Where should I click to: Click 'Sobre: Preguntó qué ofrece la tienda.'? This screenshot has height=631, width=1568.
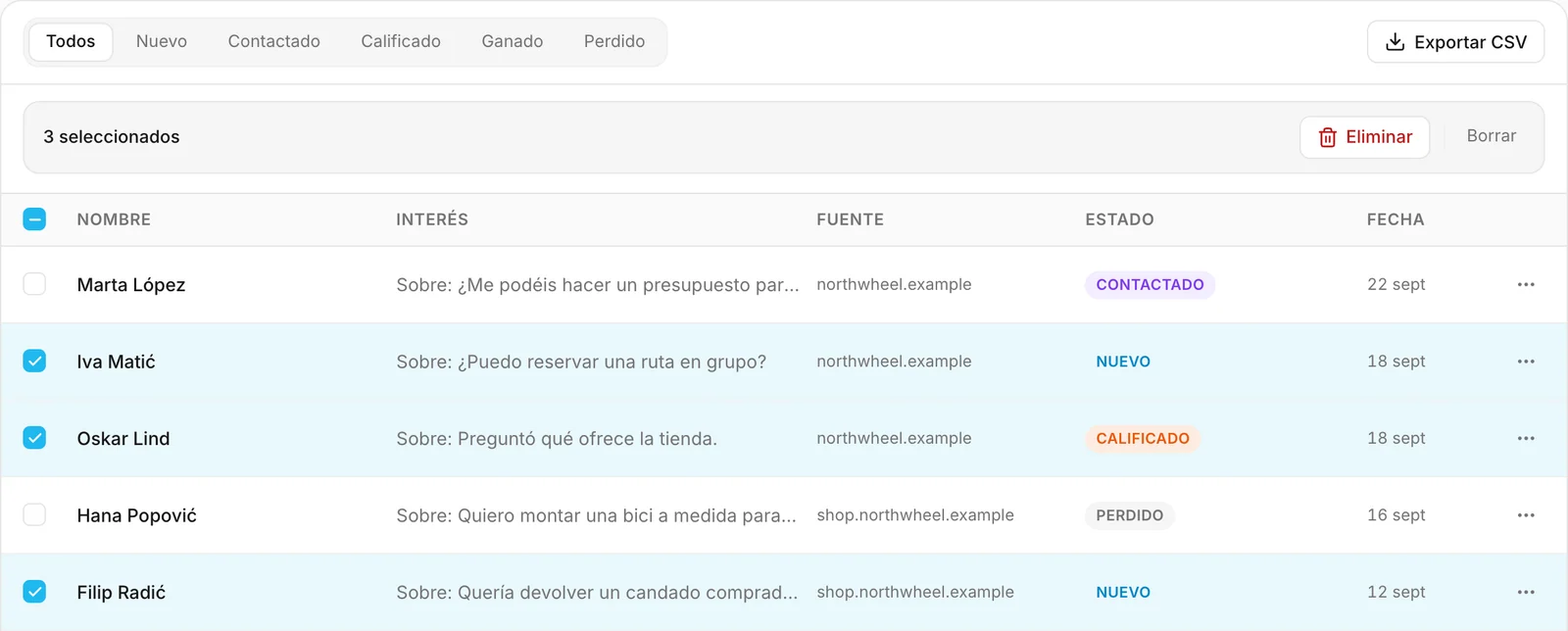pyautogui.click(x=557, y=439)
